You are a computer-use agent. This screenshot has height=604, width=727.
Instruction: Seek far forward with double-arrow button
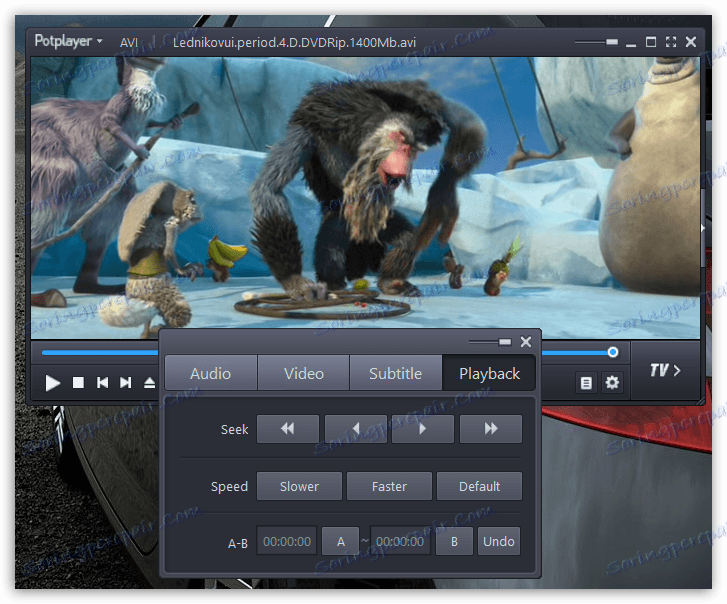coord(491,429)
